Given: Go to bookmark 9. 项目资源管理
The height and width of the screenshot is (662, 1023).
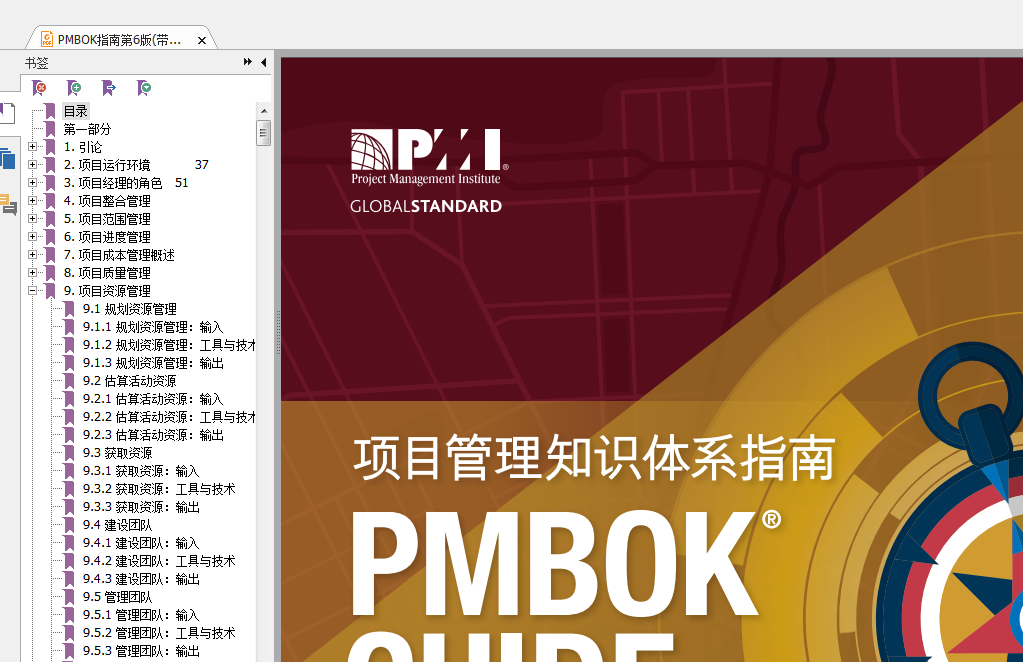Looking at the screenshot, I should pos(107,291).
